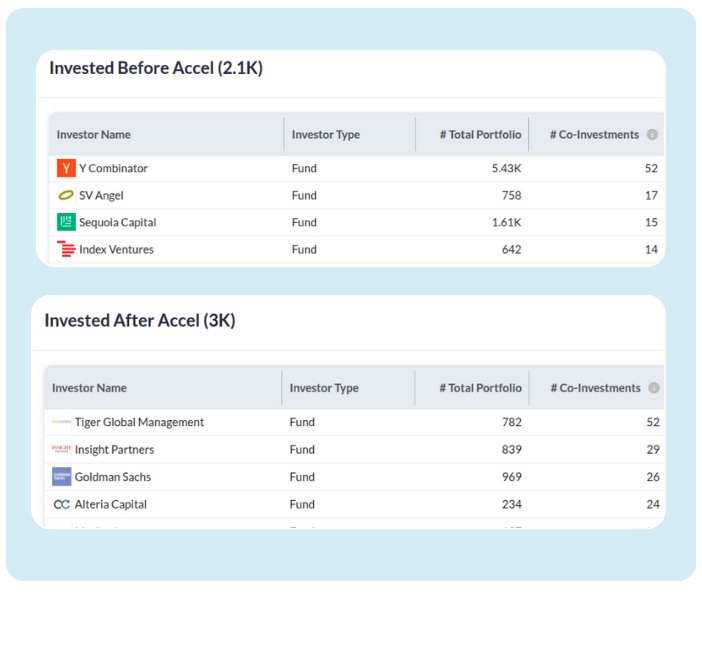Click Goldman Sachs' portfolio value 969
This screenshot has width=702, height=665.
coord(512,477)
